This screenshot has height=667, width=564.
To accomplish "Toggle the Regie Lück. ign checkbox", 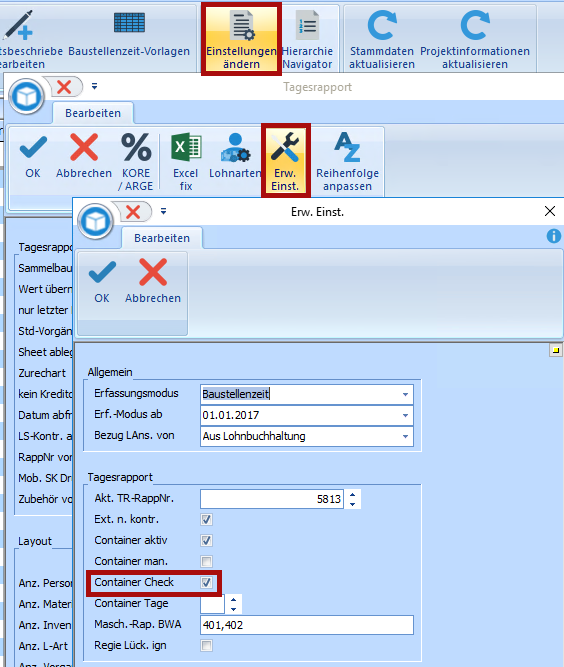I will [207, 646].
